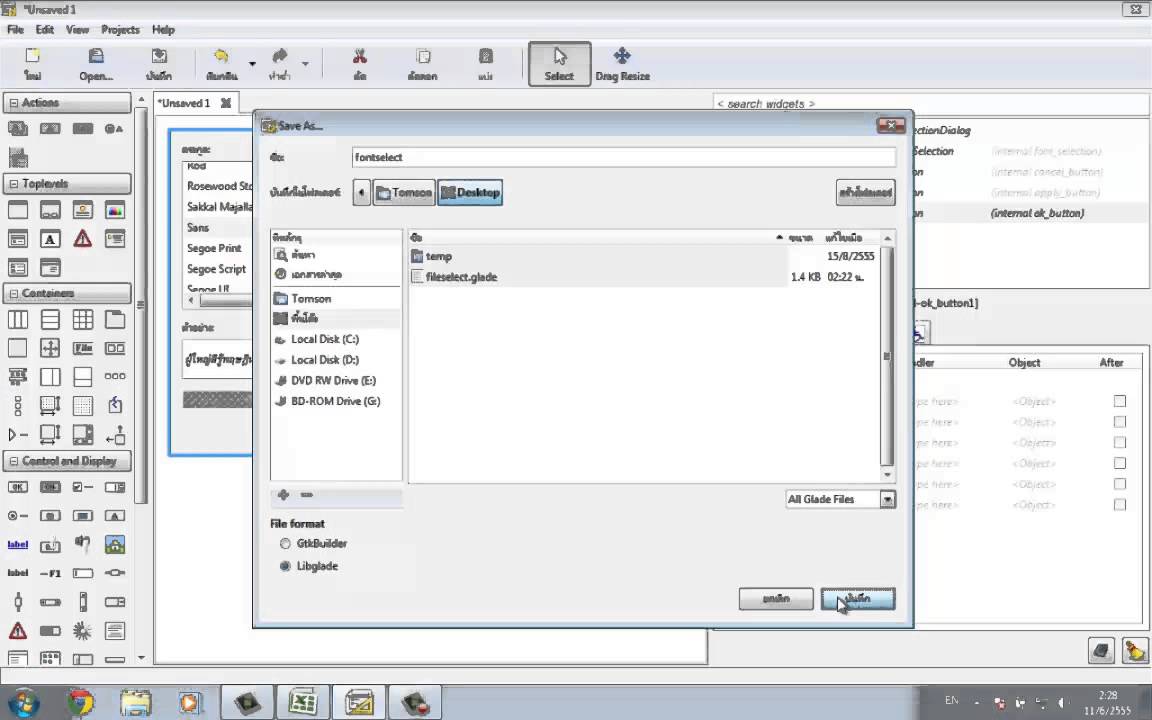This screenshot has height=720, width=1152.
Task: Open the All Glade Files filter dropdown
Action: click(840, 500)
